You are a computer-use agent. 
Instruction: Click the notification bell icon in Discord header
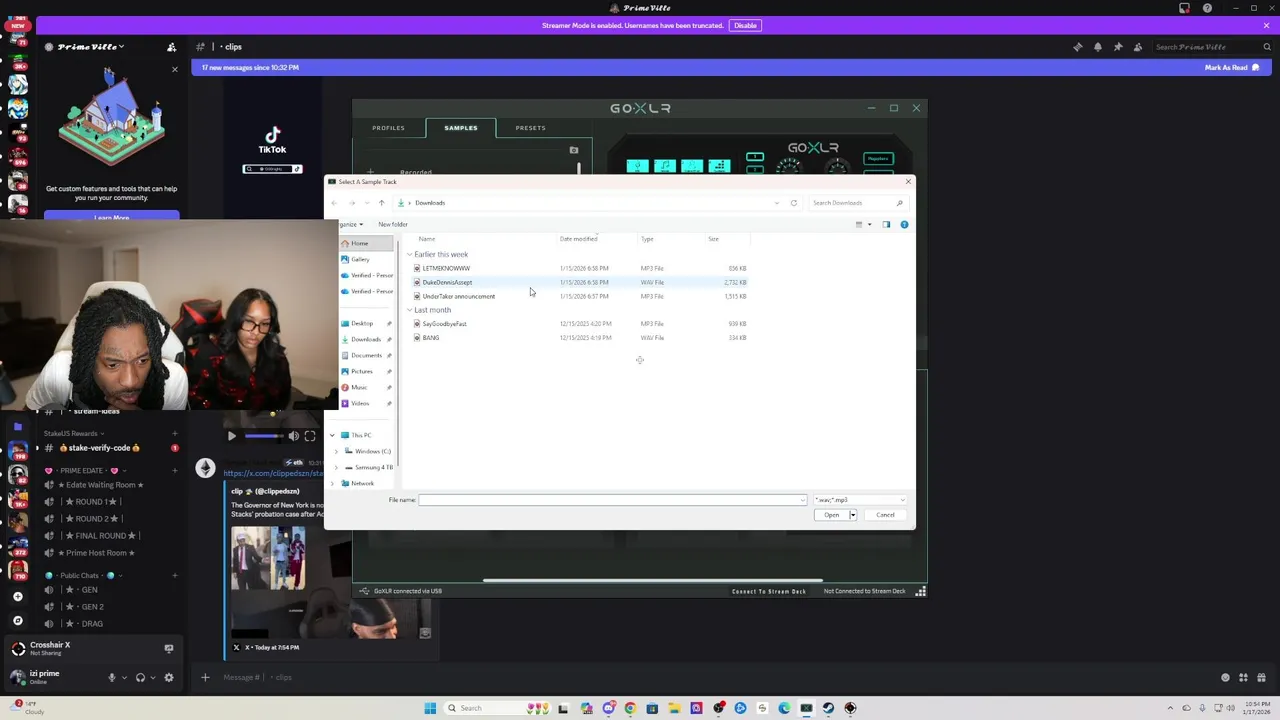(1098, 47)
